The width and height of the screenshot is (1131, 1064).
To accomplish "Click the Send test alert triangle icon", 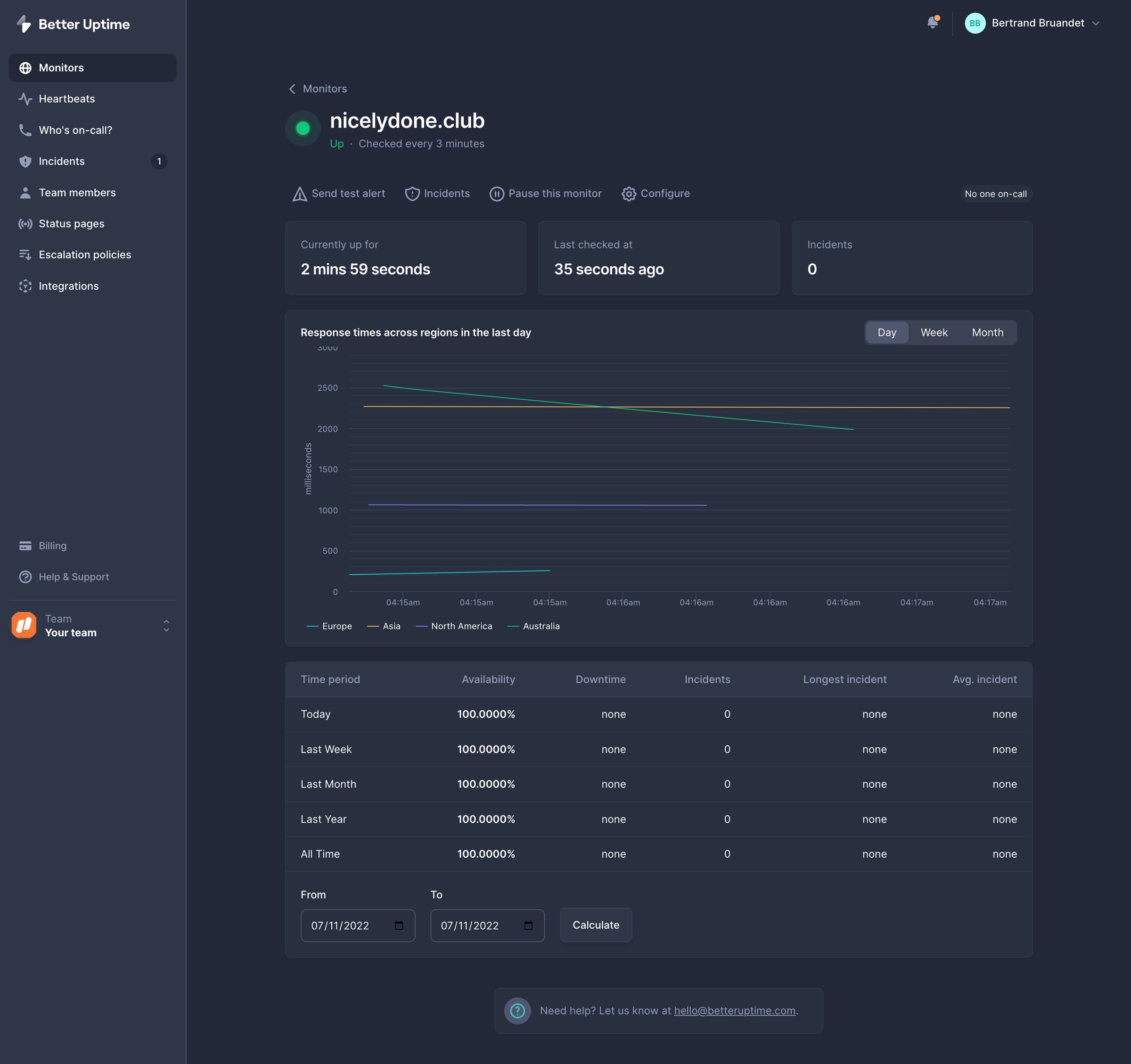I will 300,194.
